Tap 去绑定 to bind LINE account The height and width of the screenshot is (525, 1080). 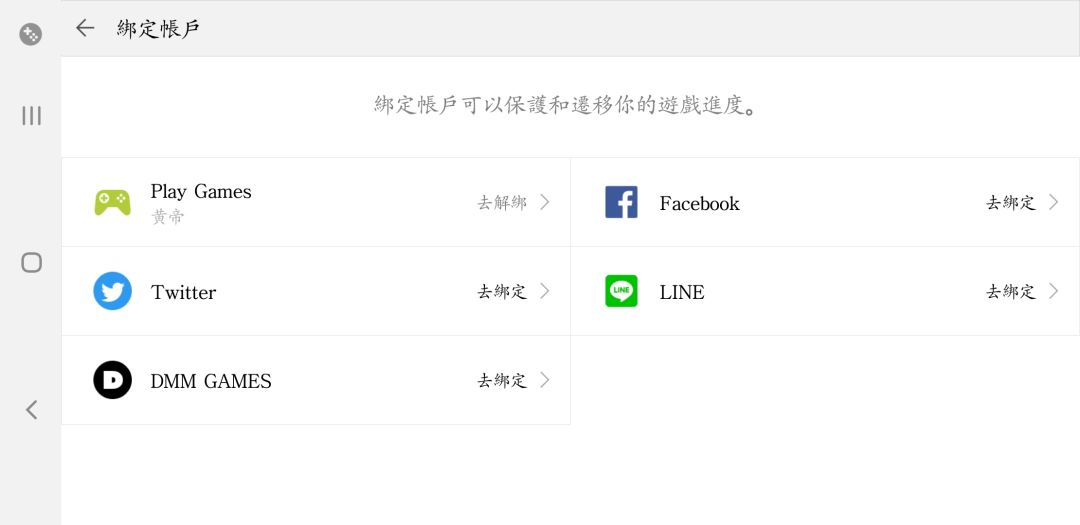(1011, 291)
